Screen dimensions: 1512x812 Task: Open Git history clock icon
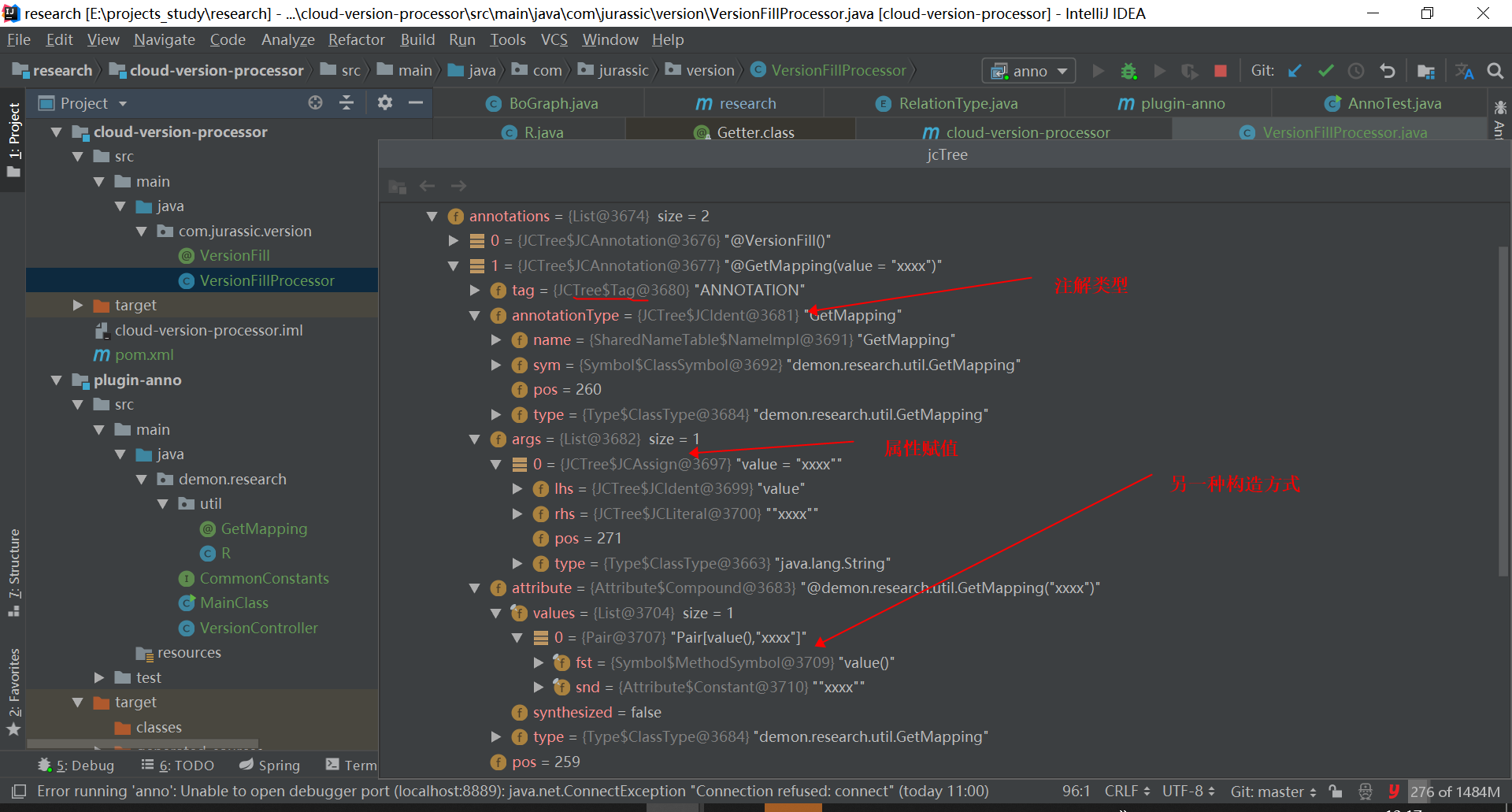pyautogui.click(x=1356, y=71)
